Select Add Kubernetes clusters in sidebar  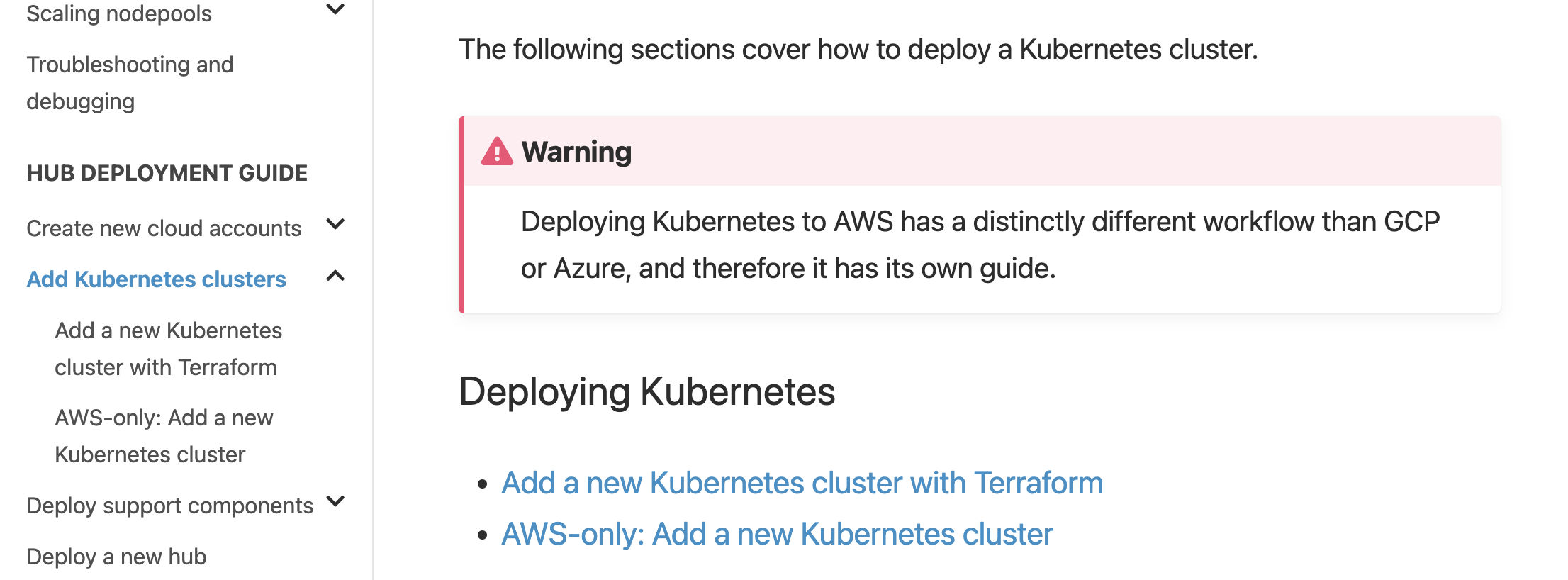click(x=157, y=279)
